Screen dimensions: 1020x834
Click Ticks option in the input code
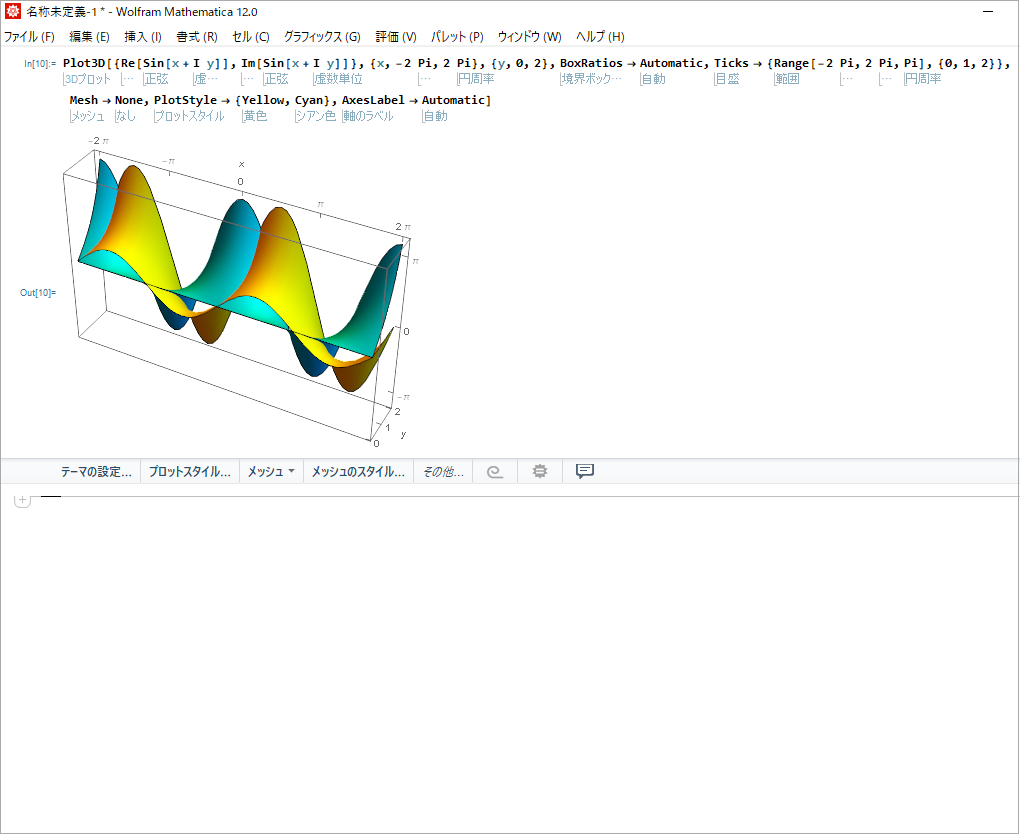731,63
